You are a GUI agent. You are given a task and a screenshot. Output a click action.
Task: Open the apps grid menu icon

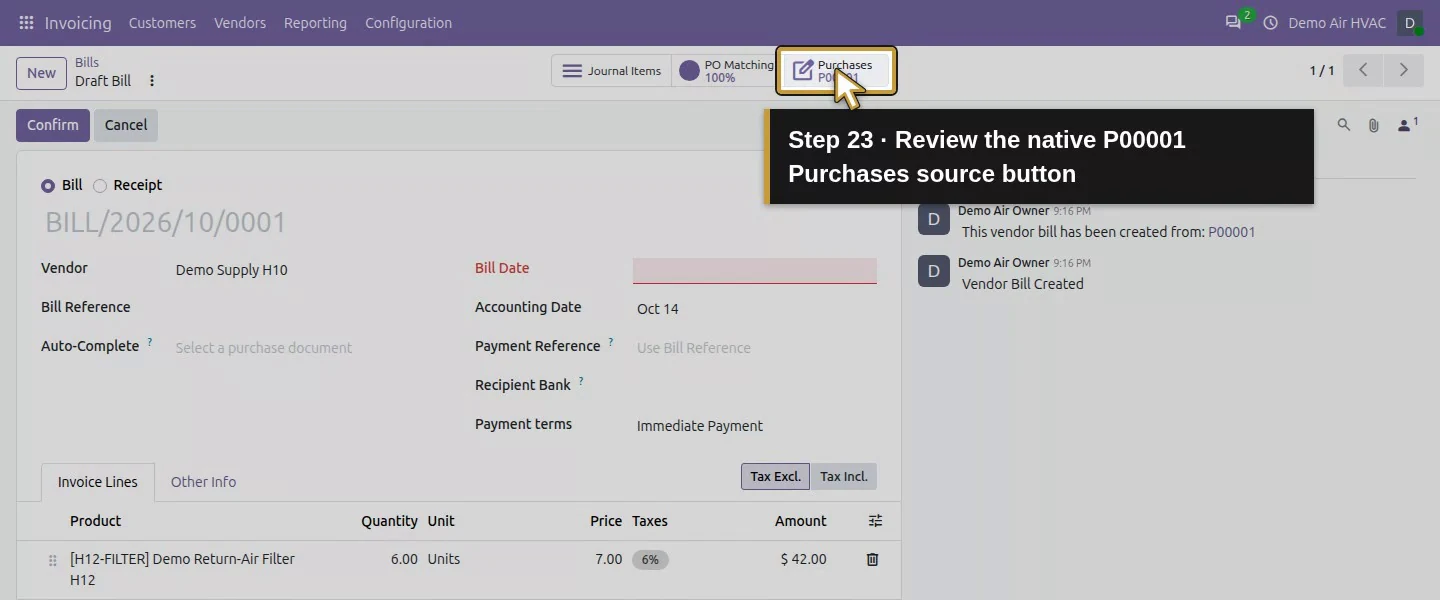(26, 22)
